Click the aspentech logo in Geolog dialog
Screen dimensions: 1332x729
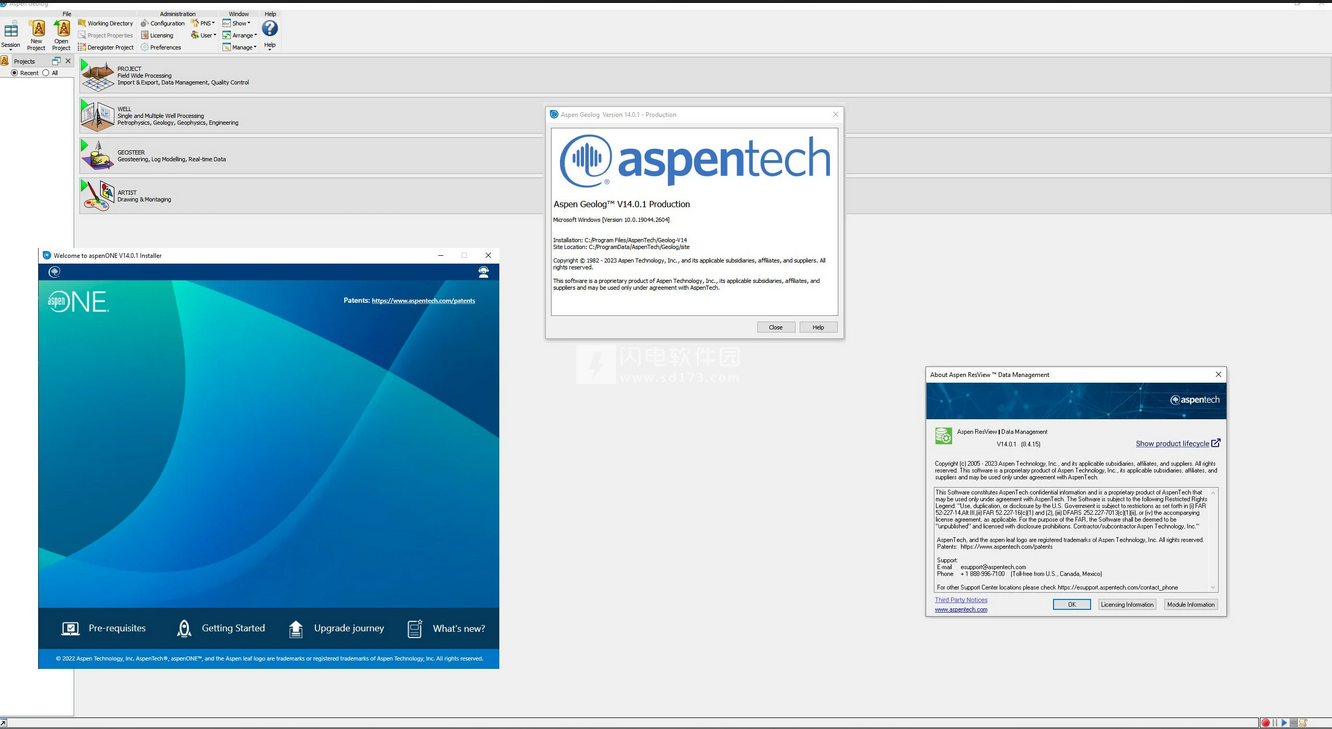[695, 160]
